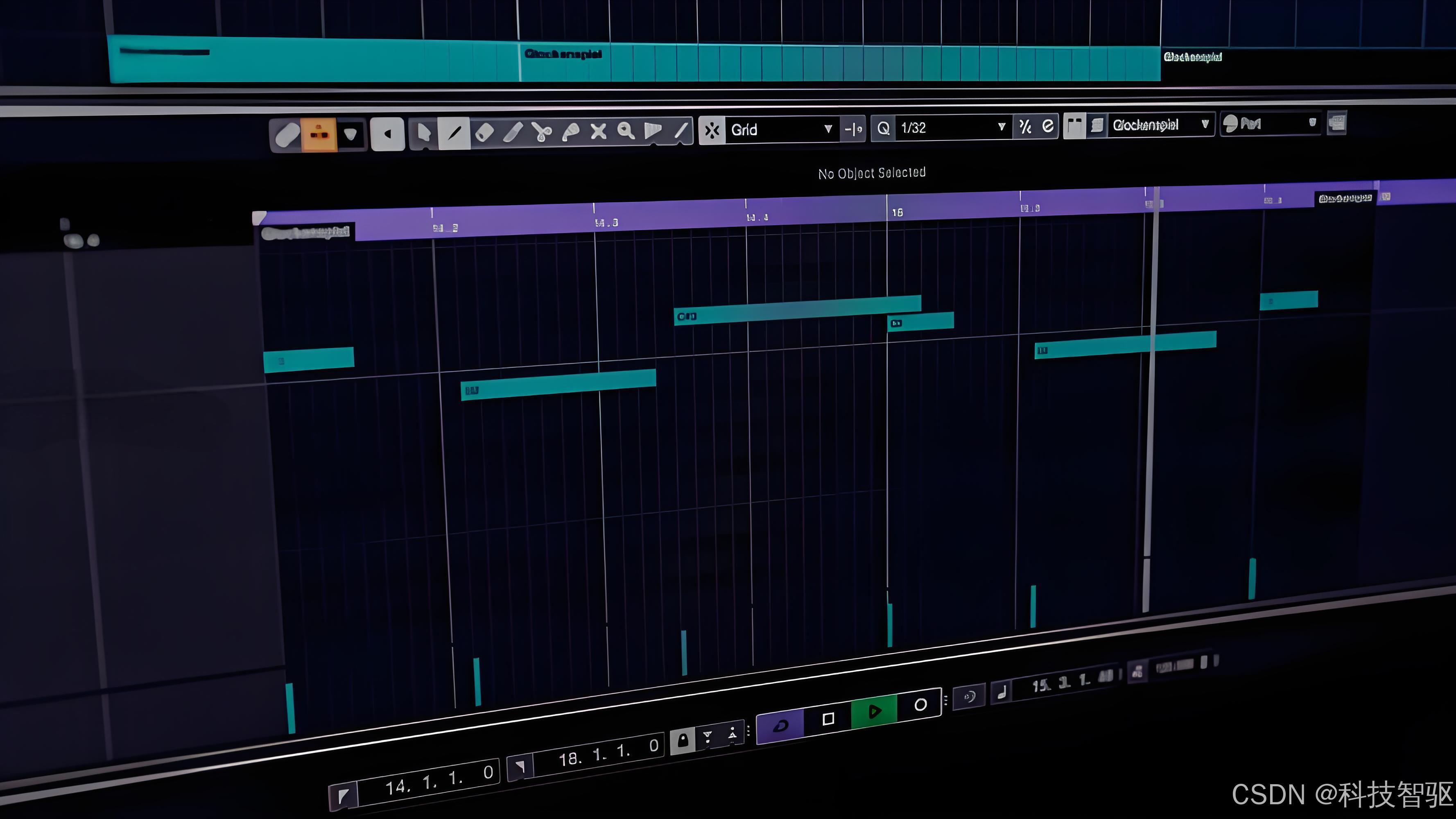
Task: Click the Record circle button
Action: click(x=920, y=705)
